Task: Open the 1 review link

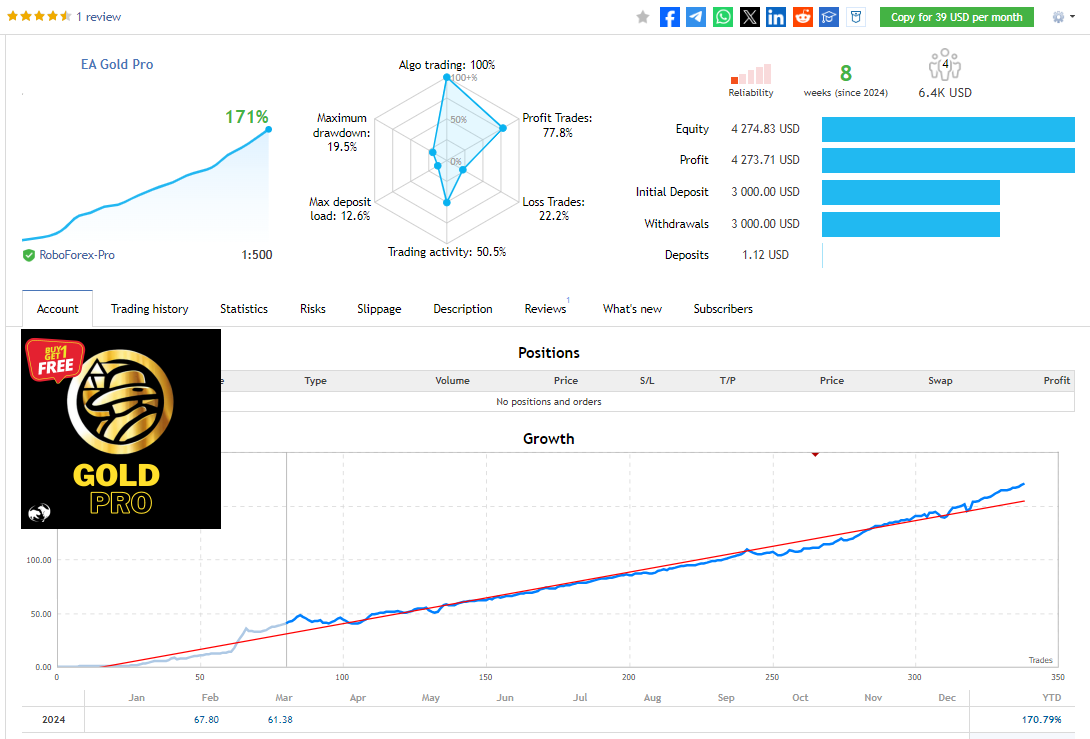Action: tap(99, 17)
